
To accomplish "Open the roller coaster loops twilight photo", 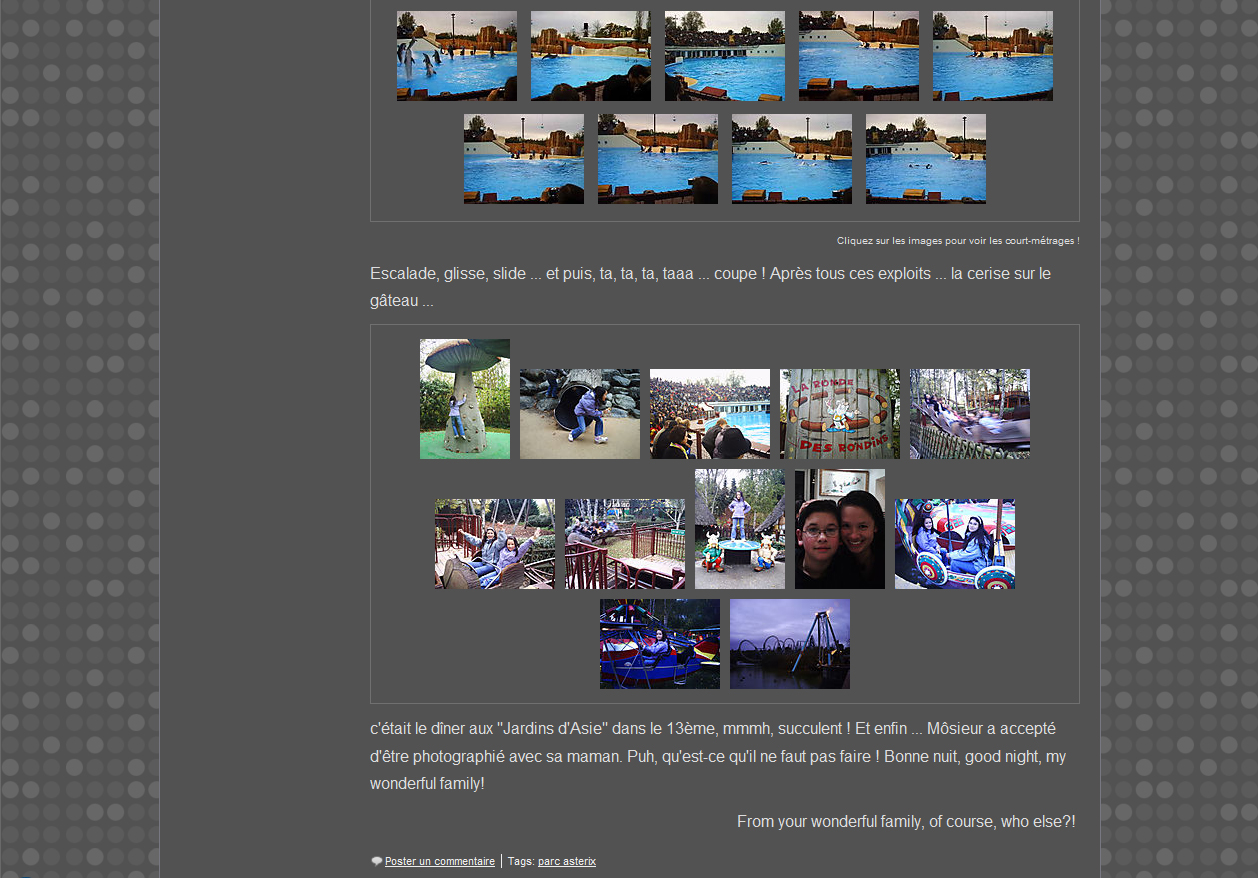I will pos(789,644).
